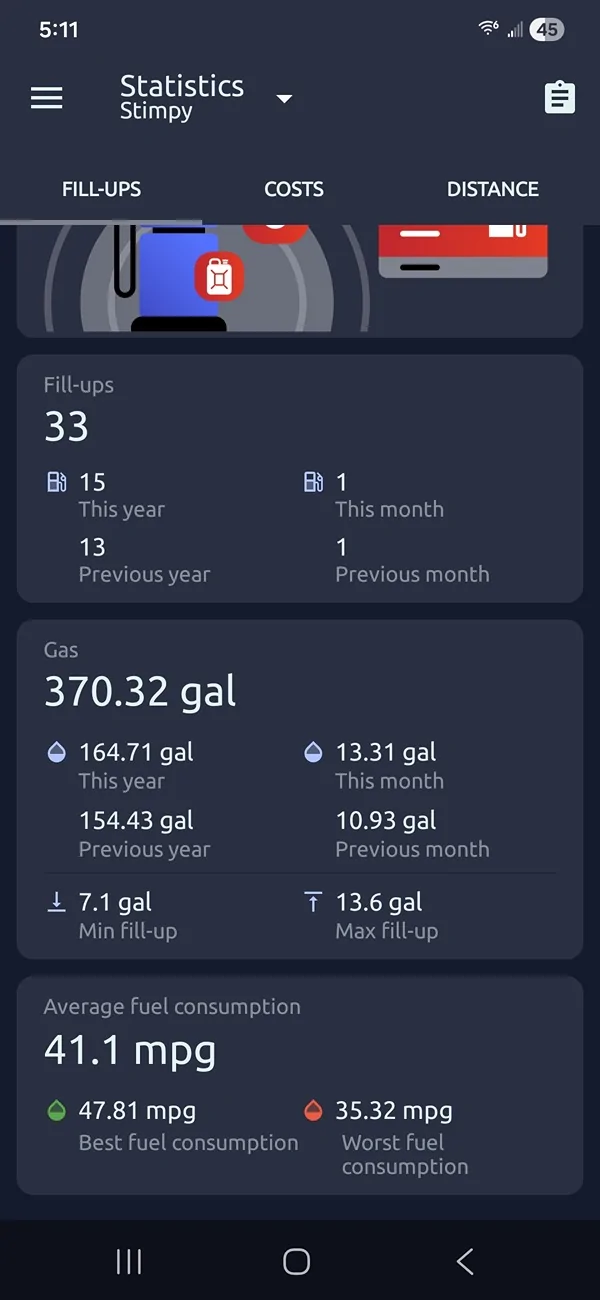
Task: Click the Min fill-up down-arrow icon
Action: [x=56, y=901]
